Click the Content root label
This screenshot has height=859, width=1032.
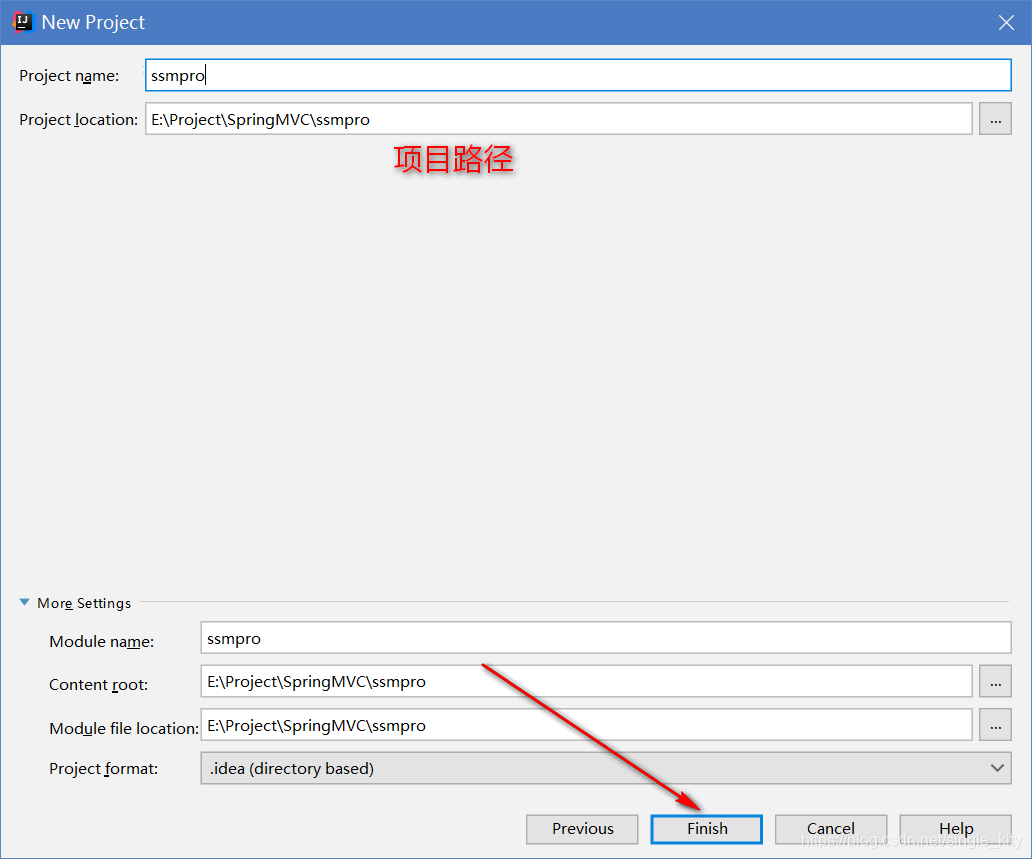(99, 685)
